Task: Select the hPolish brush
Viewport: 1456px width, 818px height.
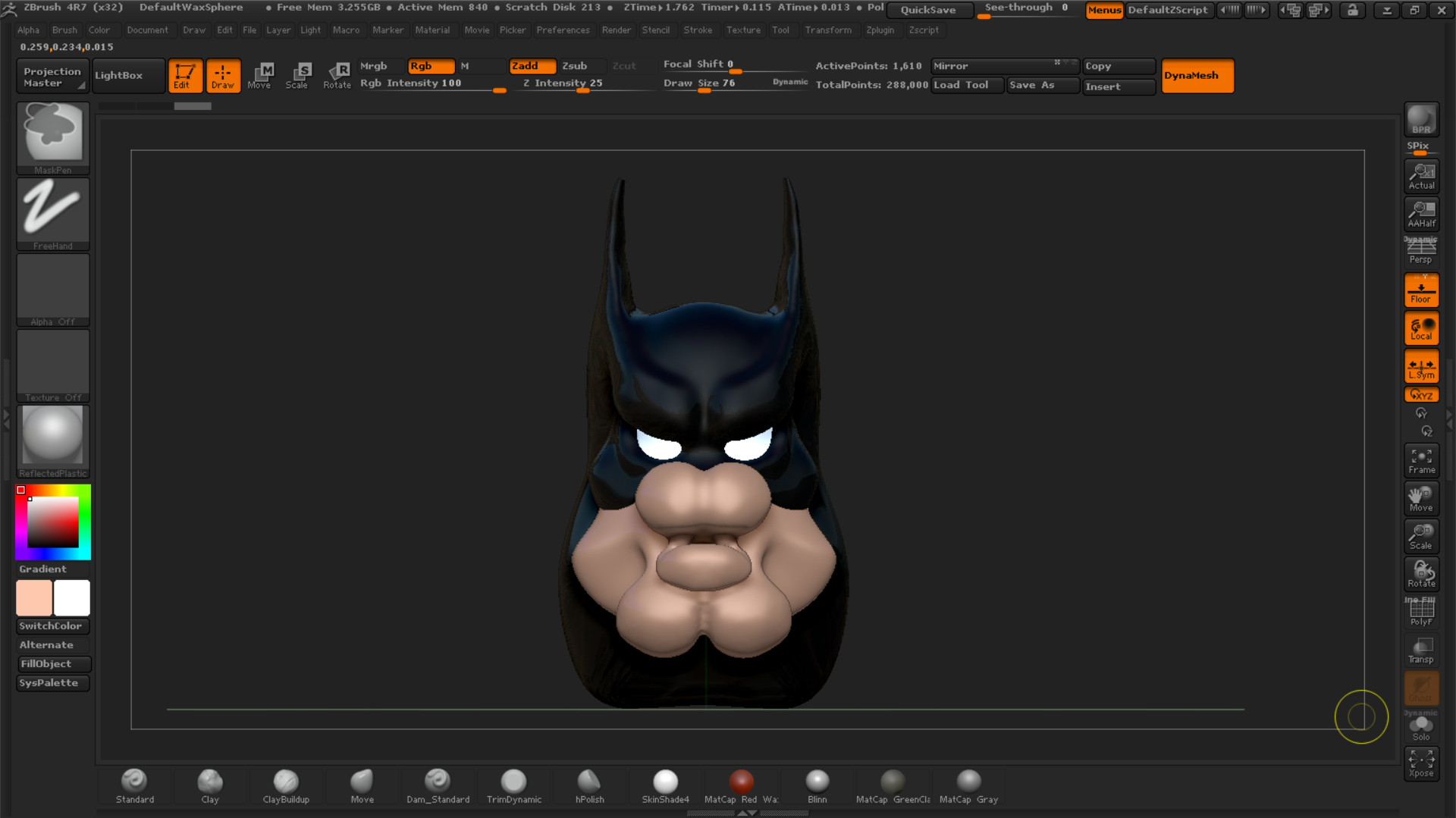Action: click(589, 785)
